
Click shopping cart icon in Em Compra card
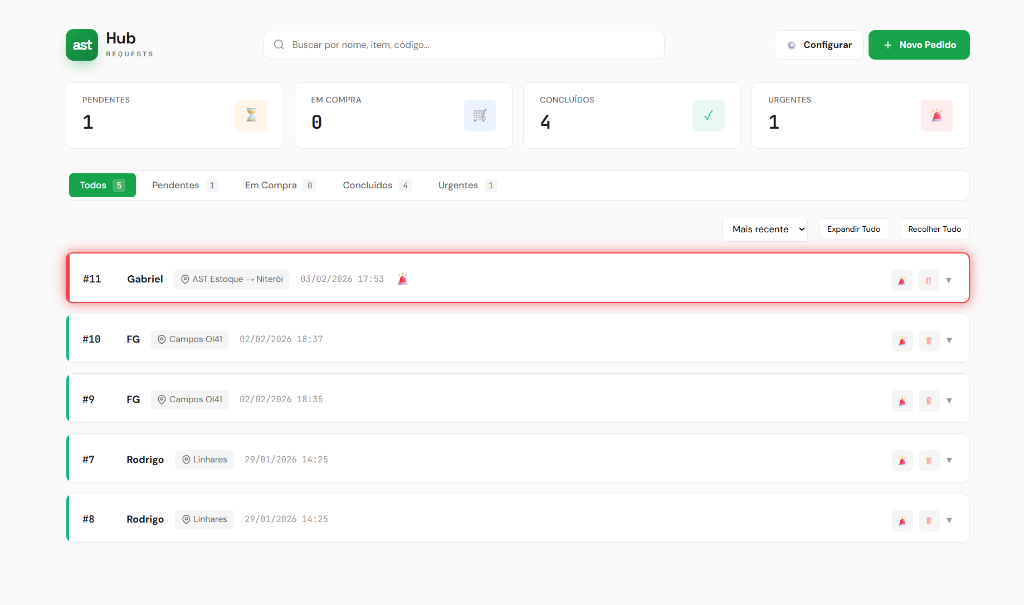480,116
